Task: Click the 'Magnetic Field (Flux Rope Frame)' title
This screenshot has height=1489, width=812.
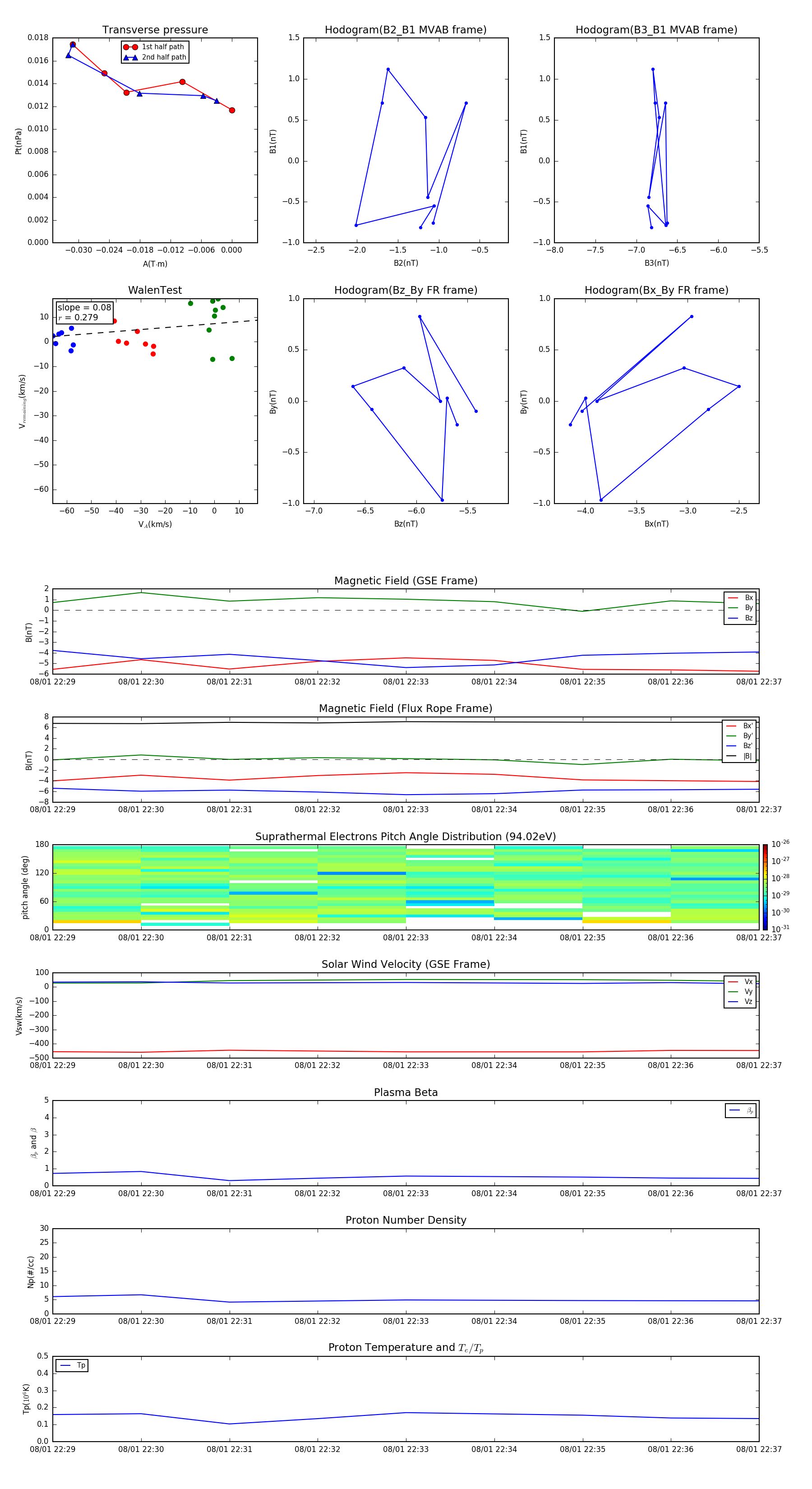Action: click(x=406, y=709)
